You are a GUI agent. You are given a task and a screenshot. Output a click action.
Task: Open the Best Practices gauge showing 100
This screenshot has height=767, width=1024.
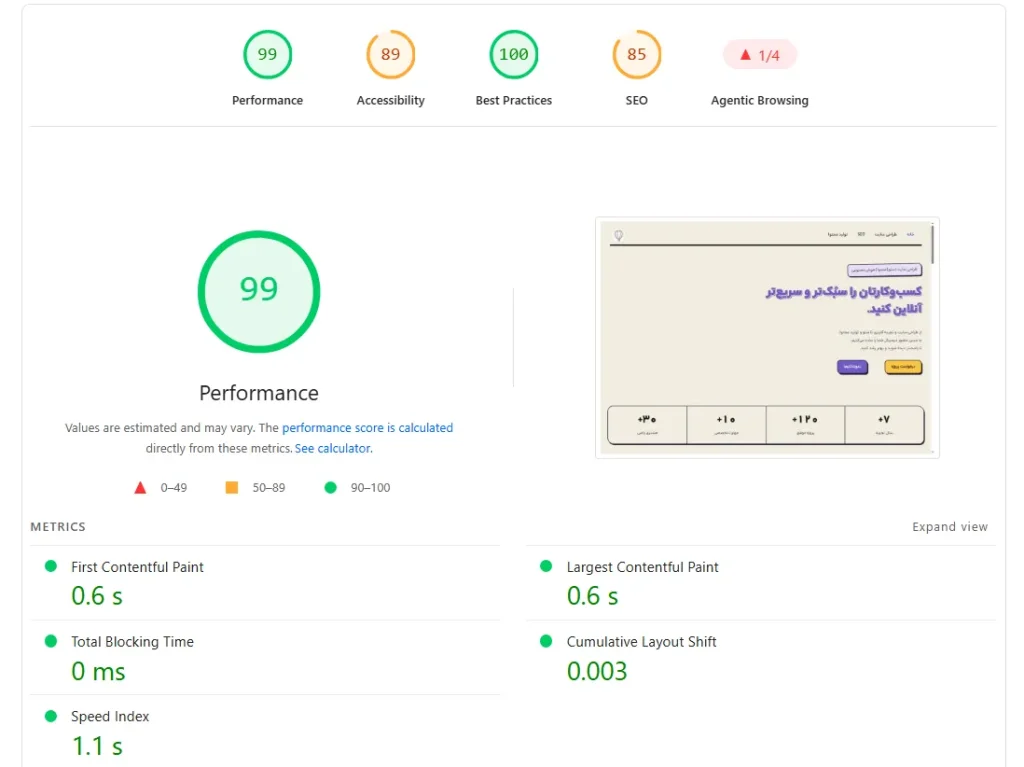click(514, 54)
